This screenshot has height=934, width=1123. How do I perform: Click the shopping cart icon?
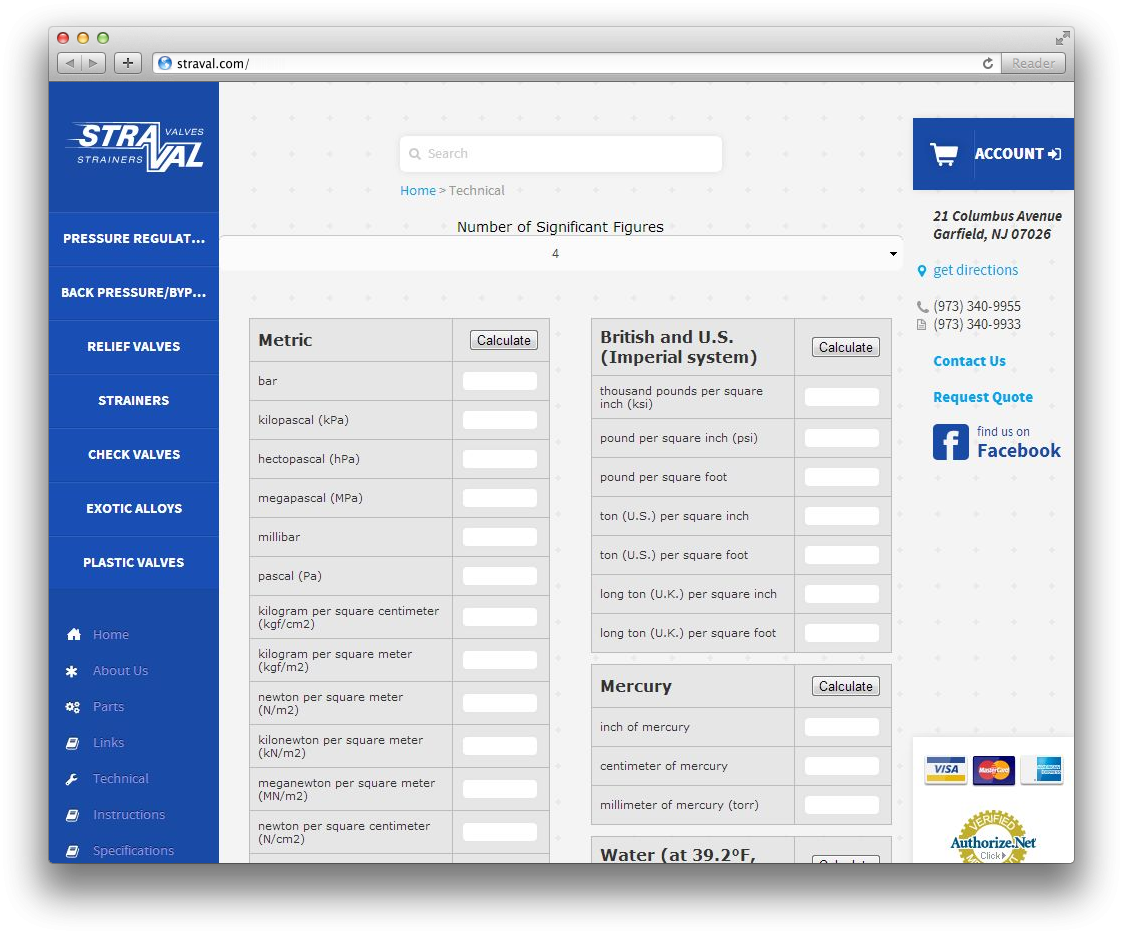[943, 154]
